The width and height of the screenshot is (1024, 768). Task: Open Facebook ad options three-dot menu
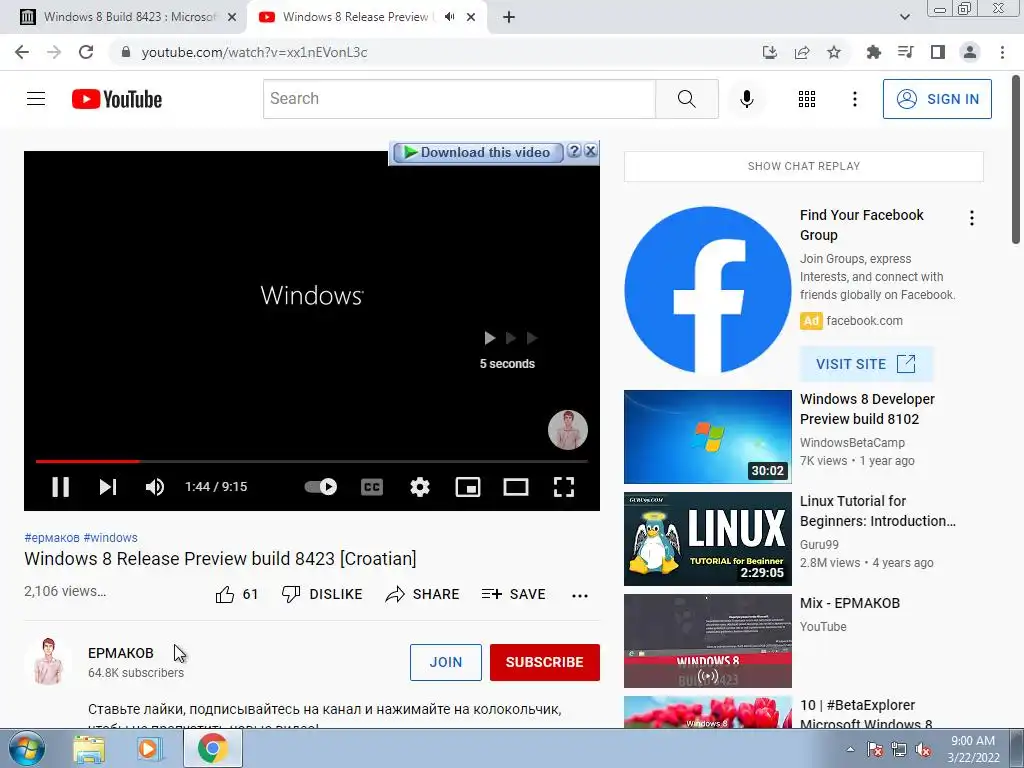pyautogui.click(x=971, y=218)
